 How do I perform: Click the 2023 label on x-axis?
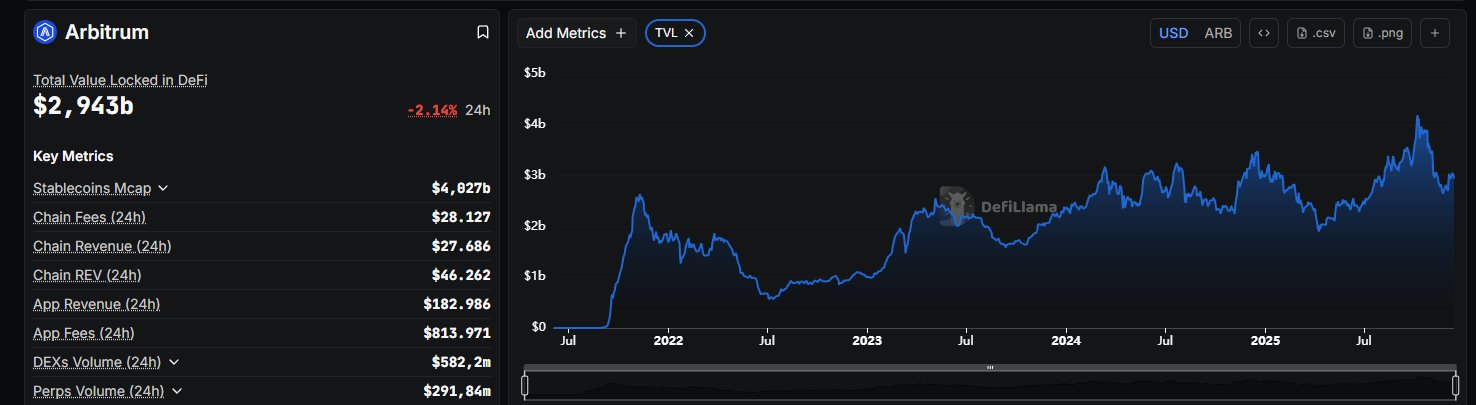(x=867, y=341)
